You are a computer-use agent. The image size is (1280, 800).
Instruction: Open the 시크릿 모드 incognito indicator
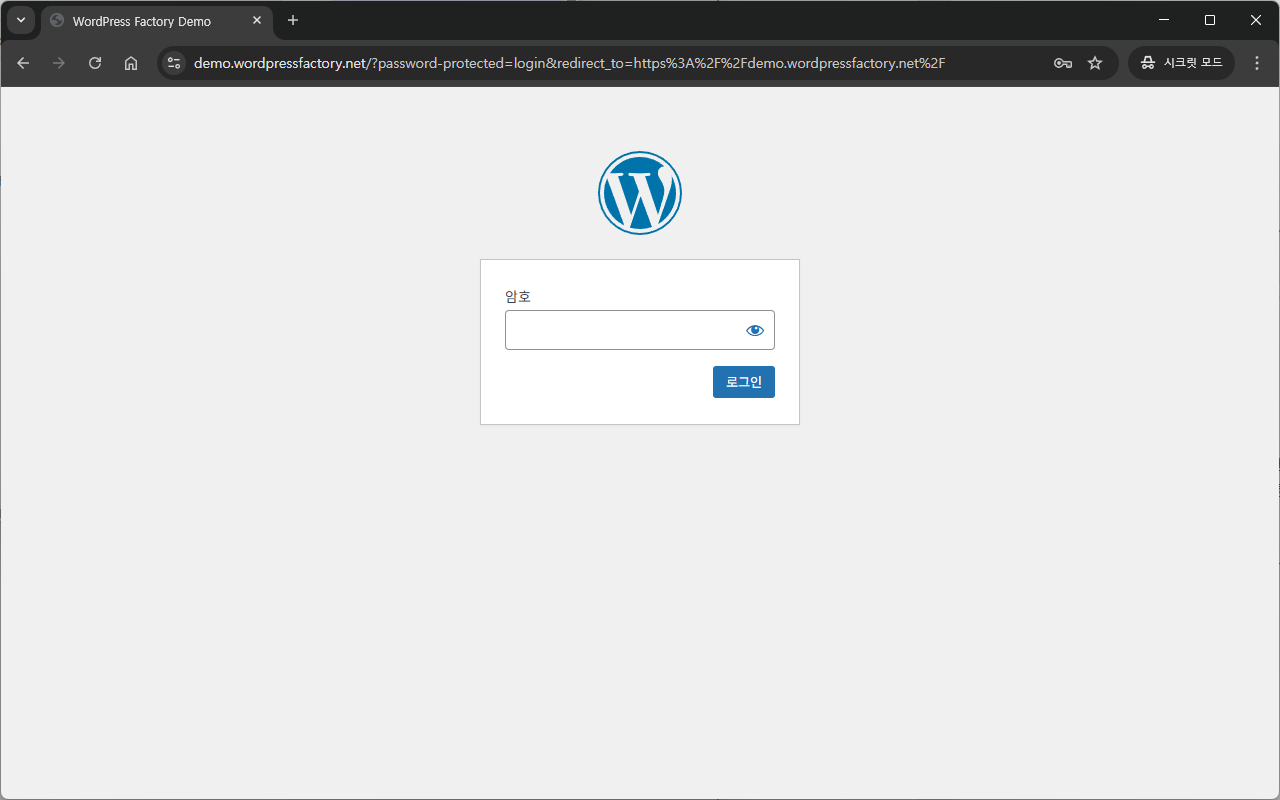tap(1181, 63)
